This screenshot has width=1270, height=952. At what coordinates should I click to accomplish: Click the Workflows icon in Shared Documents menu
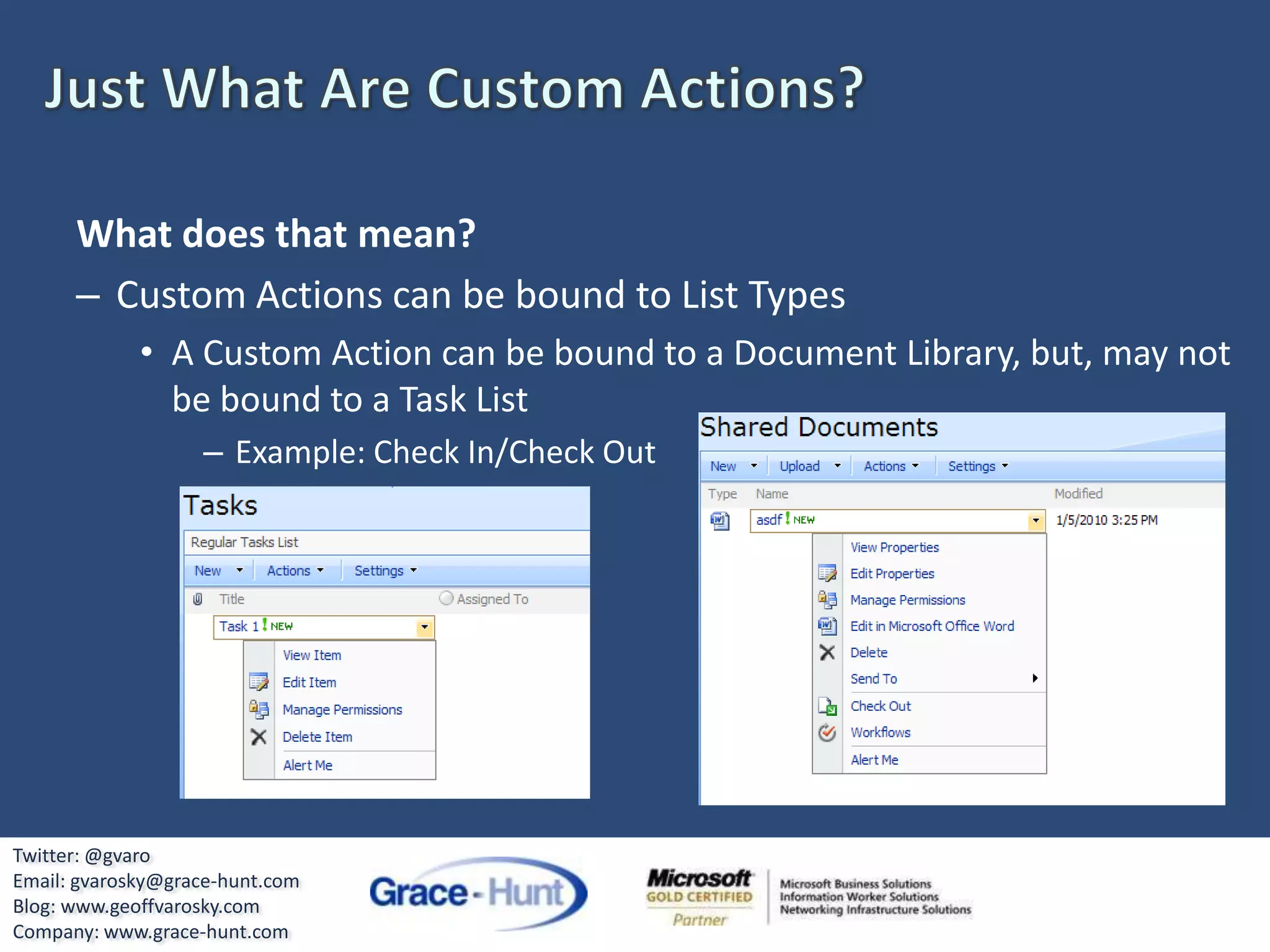pyautogui.click(x=827, y=733)
